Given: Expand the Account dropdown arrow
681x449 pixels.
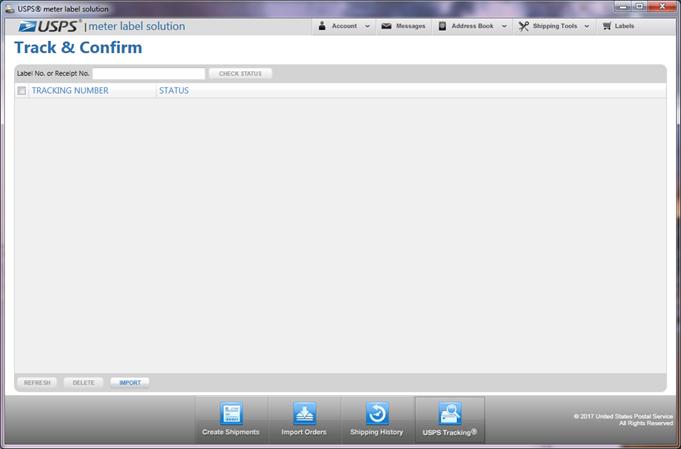Looking at the screenshot, I should 367,26.
